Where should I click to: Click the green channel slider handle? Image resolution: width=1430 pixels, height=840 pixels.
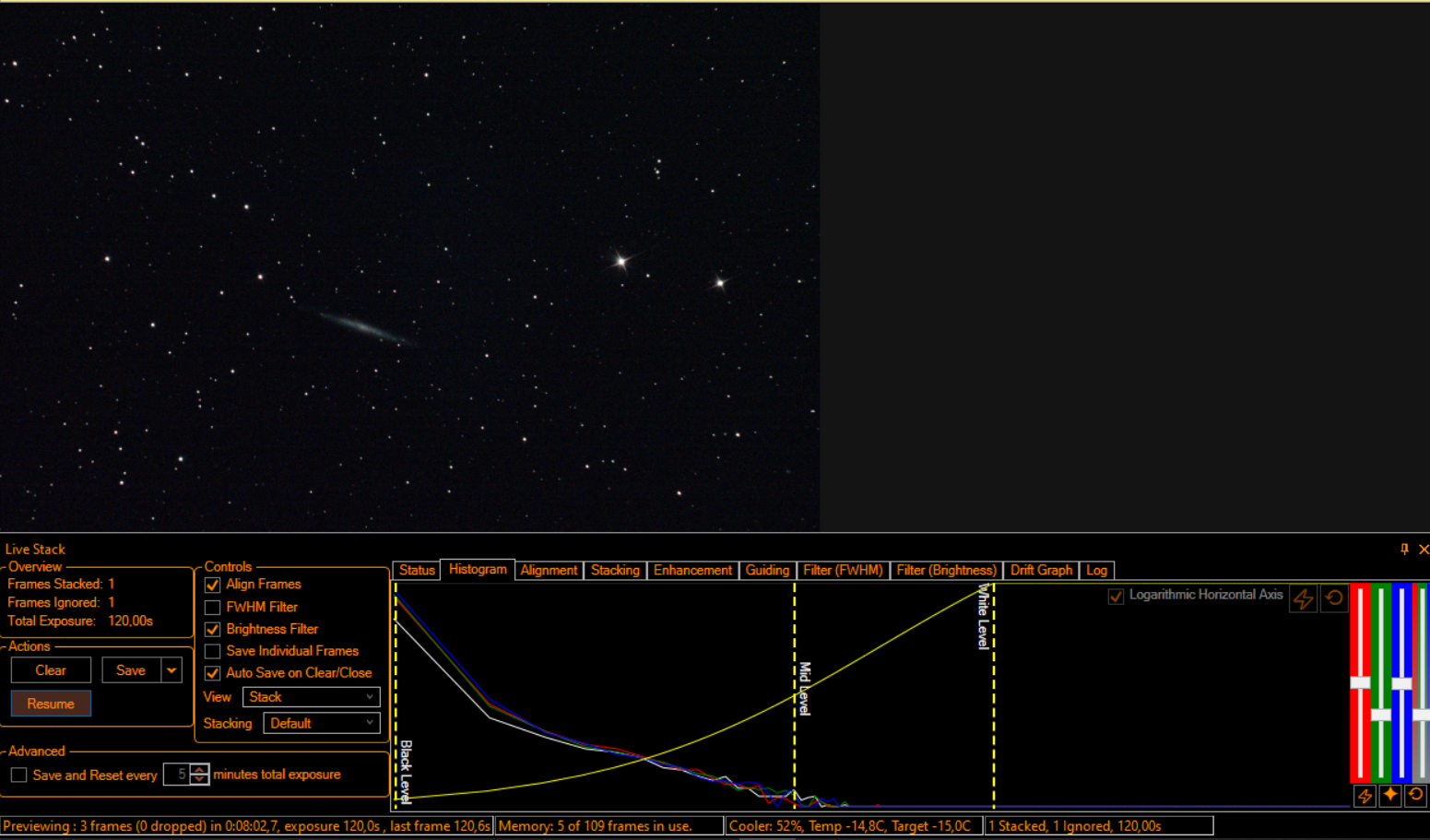point(1380,715)
